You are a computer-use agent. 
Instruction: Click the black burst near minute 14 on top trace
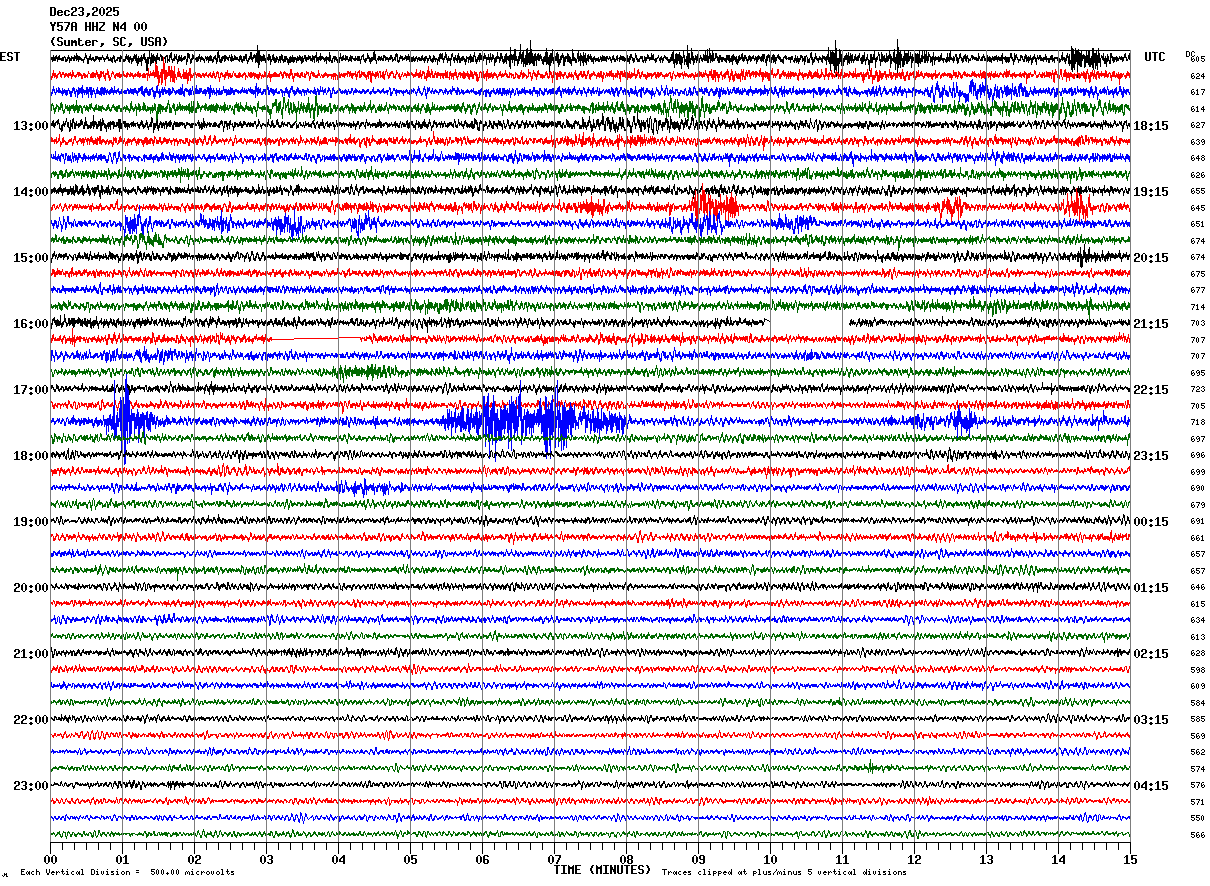1085,58
